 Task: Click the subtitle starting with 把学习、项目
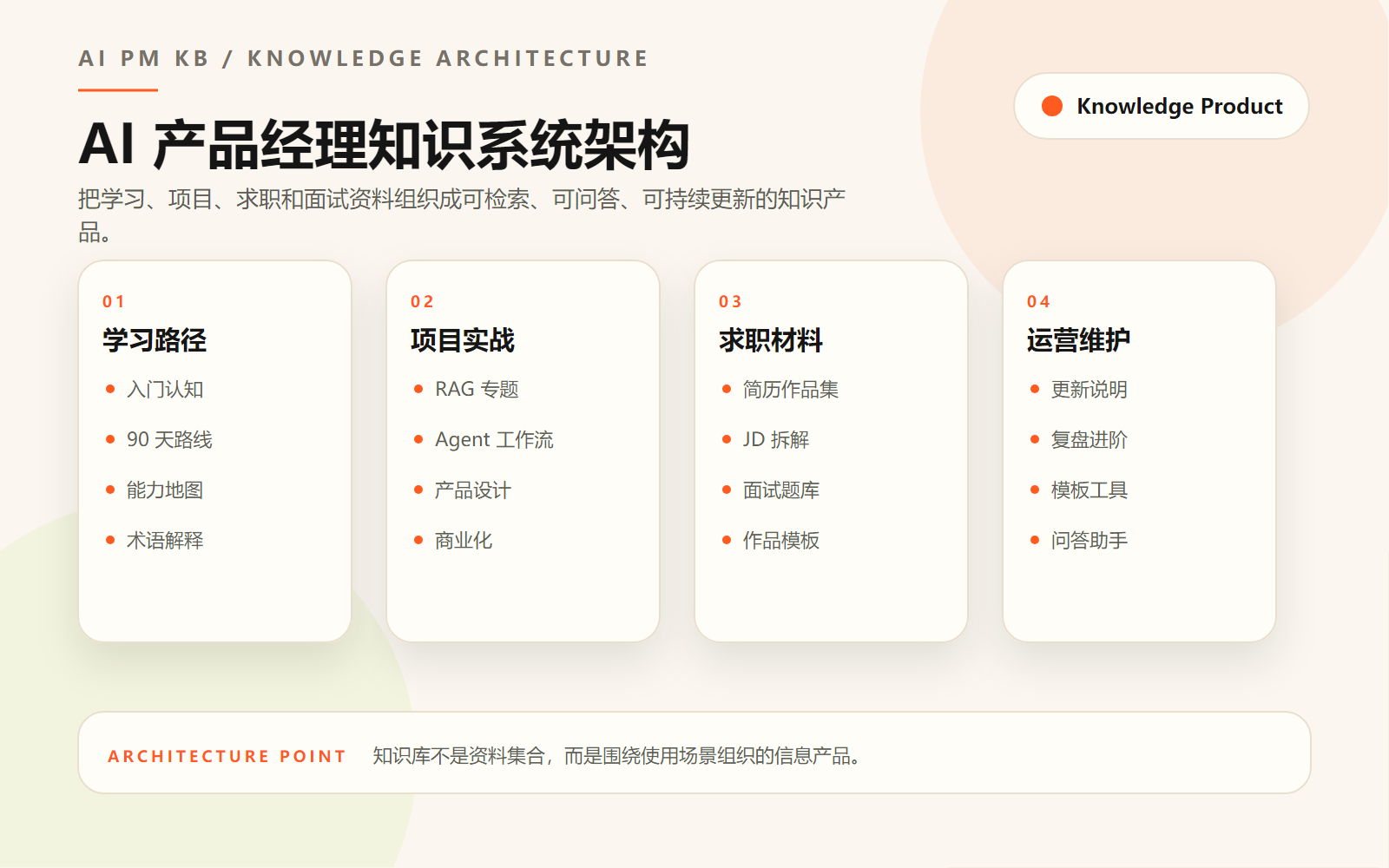462,215
